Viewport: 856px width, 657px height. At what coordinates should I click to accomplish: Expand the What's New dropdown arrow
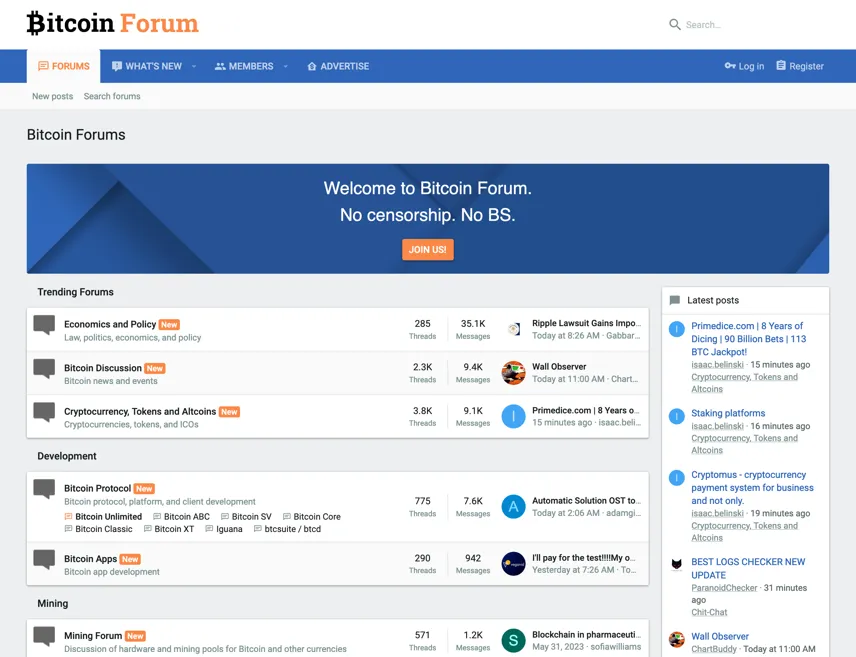click(x=194, y=66)
